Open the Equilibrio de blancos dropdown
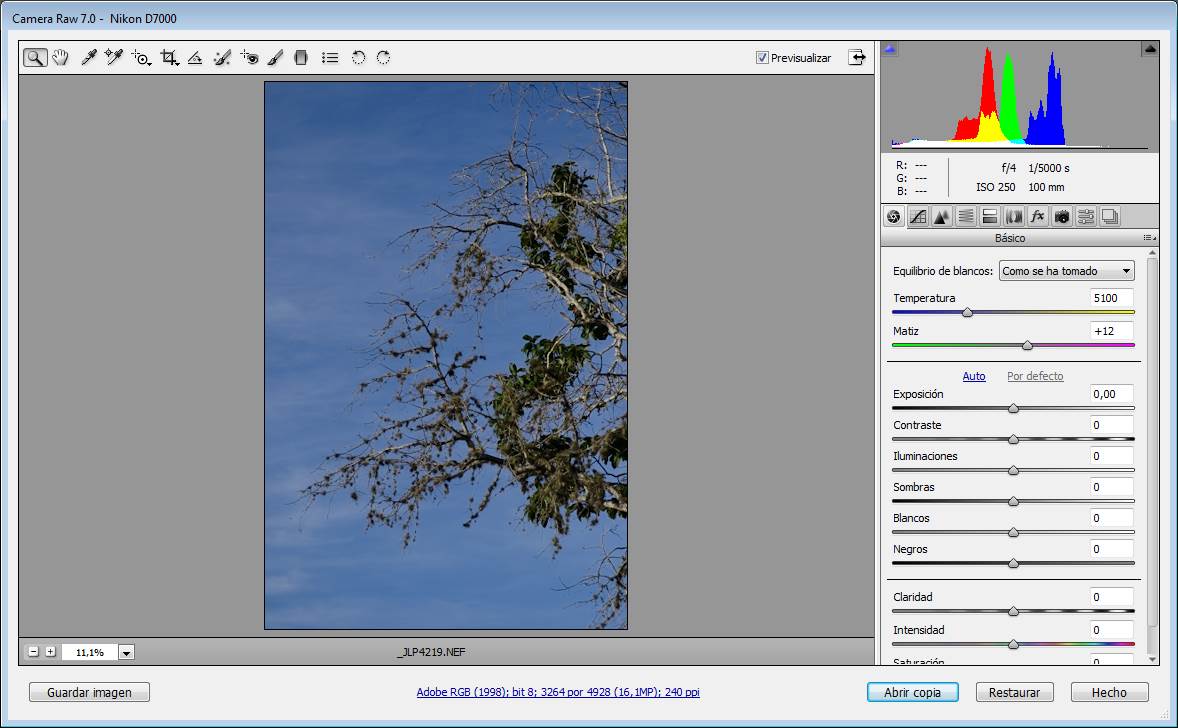Image resolution: width=1178 pixels, height=728 pixels. point(1066,271)
